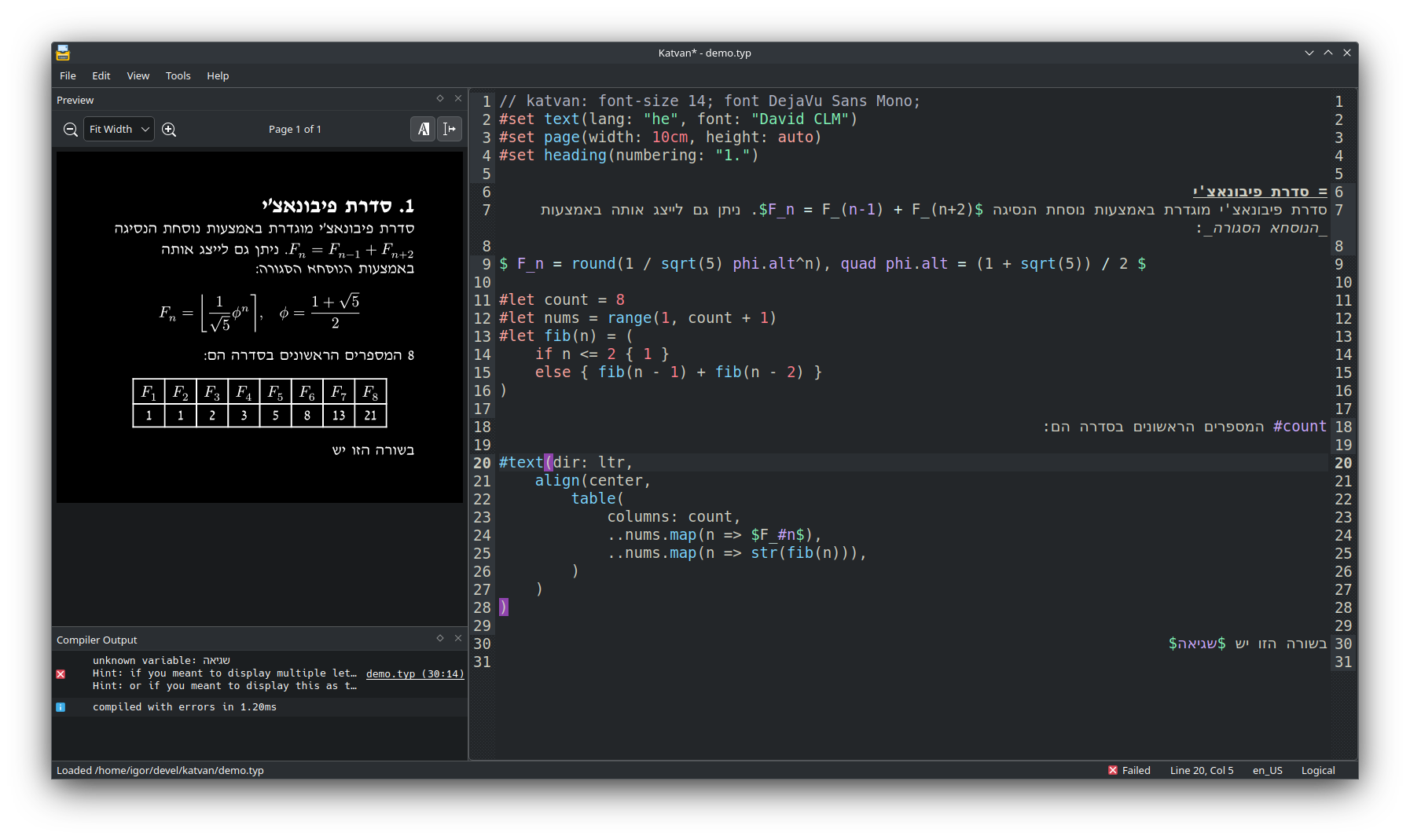
Task: Click '..nums.map(n => str(fib(n))),' on line 25
Action: pos(736,553)
